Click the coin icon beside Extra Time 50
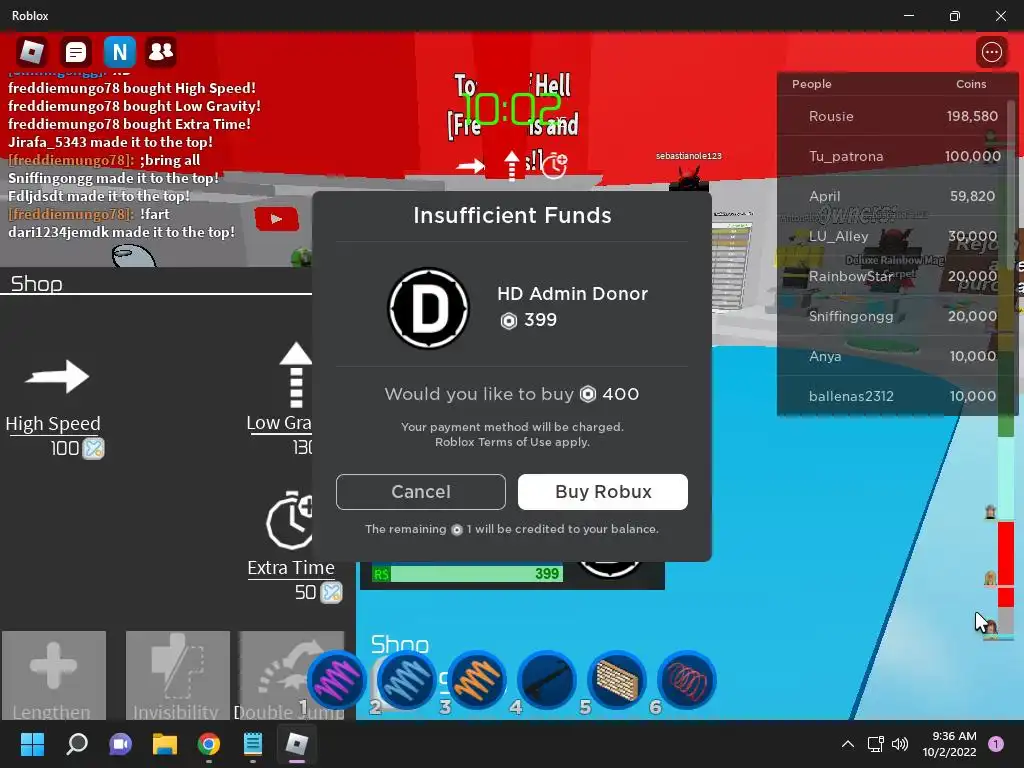1024x768 pixels. pos(331,592)
